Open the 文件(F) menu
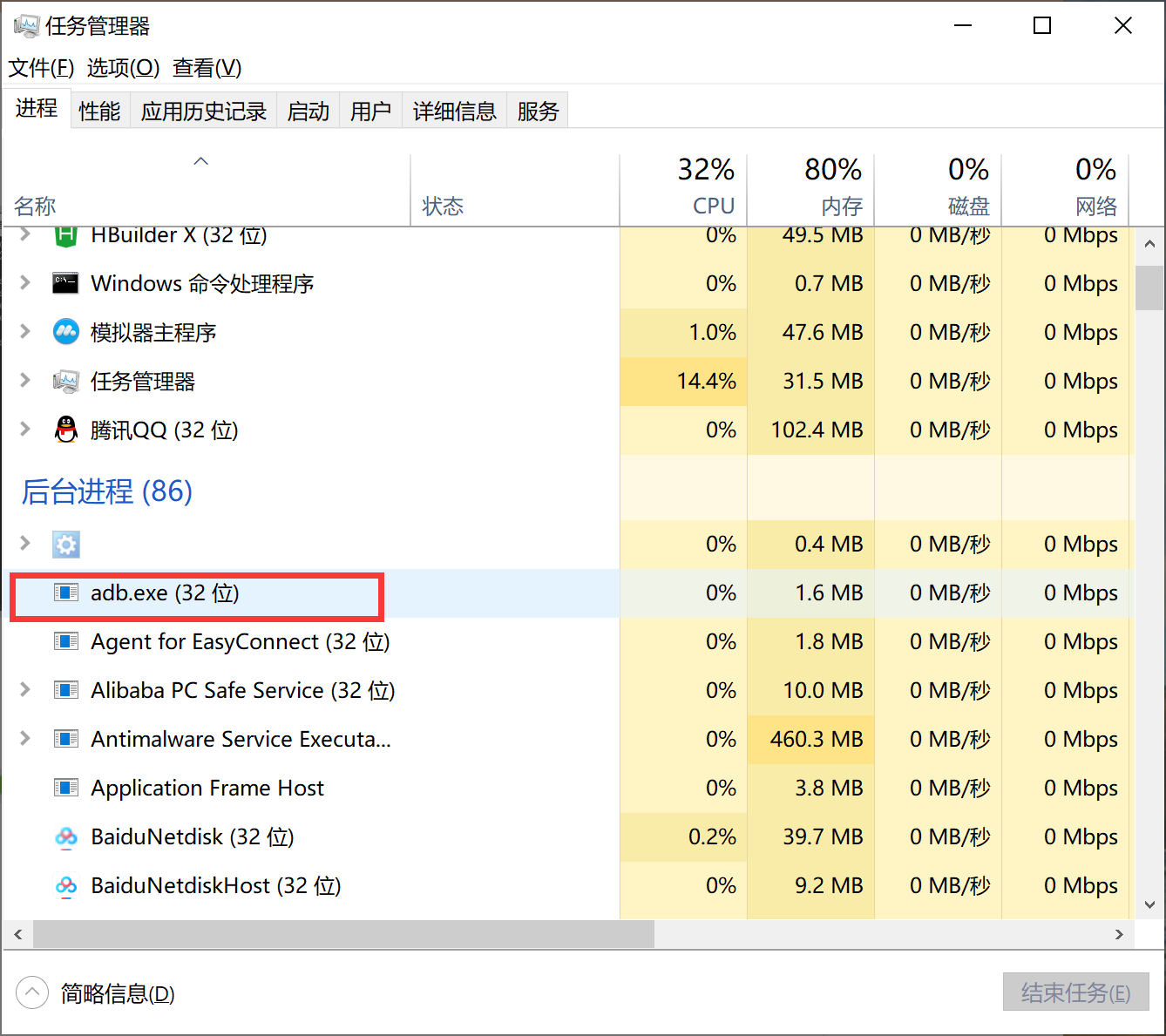The width and height of the screenshot is (1166, 1036). pyautogui.click(x=41, y=68)
